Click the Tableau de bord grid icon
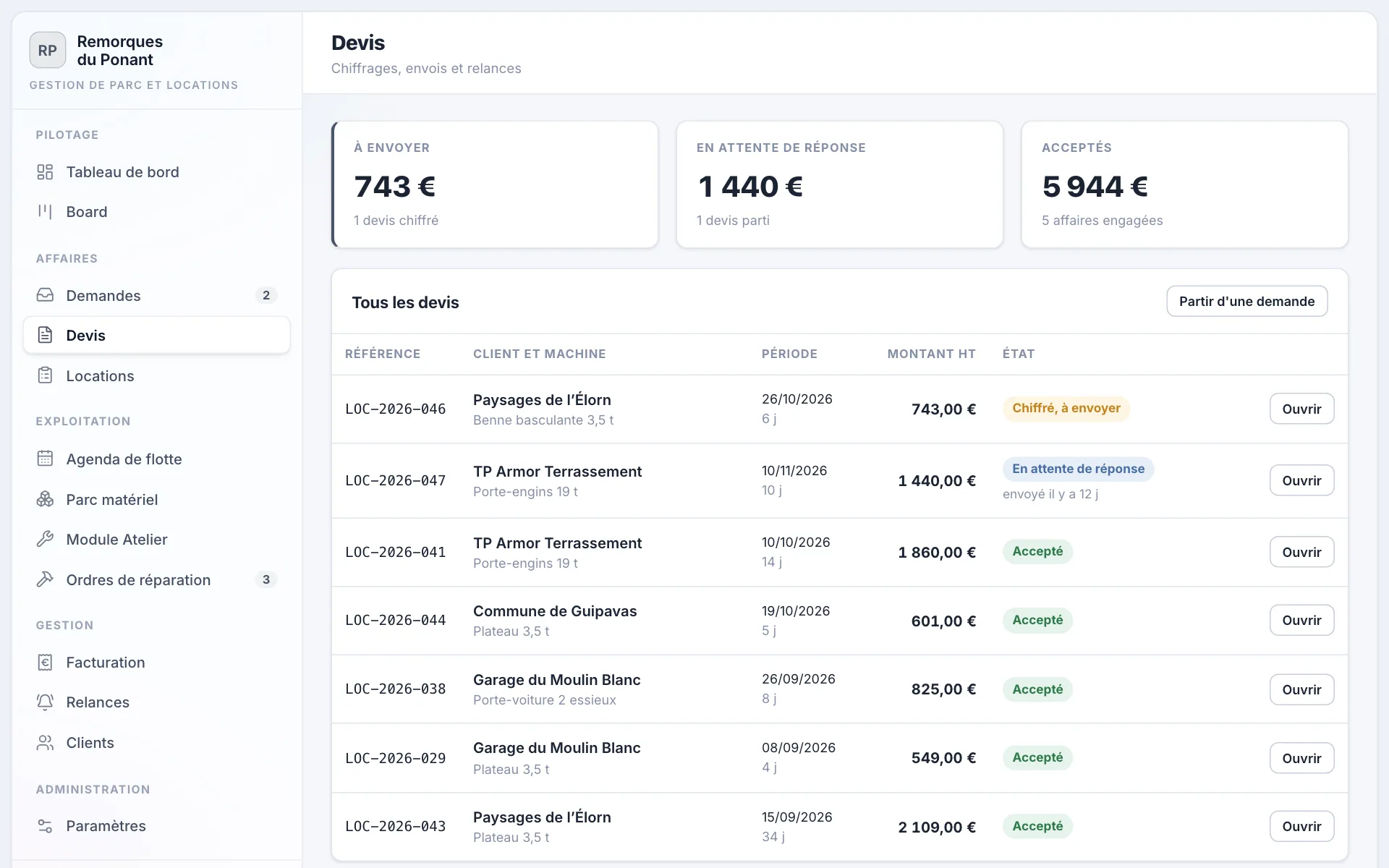This screenshot has height=868, width=1389. (x=45, y=172)
